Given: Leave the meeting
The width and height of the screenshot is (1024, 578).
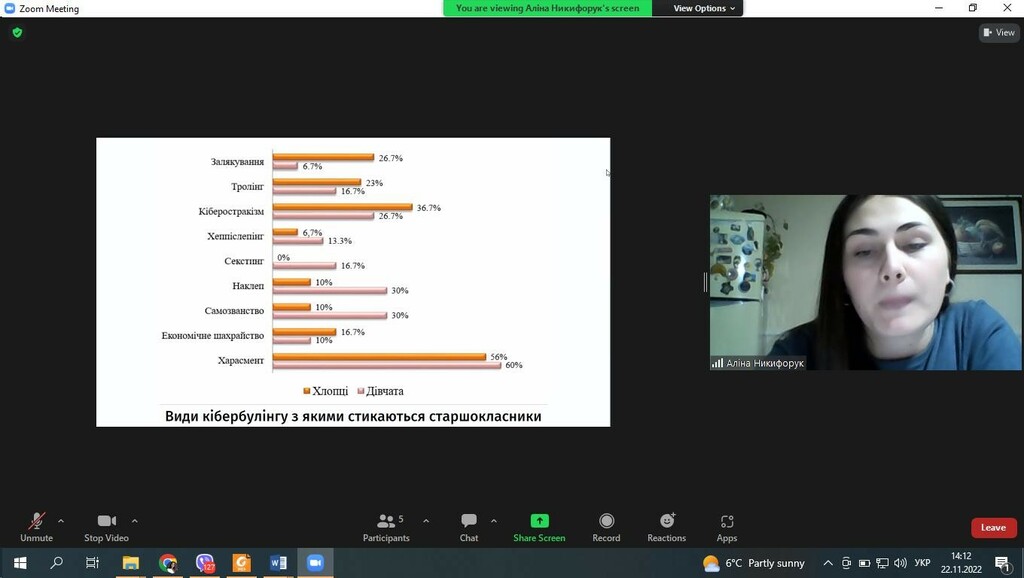Looking at the screenshot, I should click(x=993, y=527).
